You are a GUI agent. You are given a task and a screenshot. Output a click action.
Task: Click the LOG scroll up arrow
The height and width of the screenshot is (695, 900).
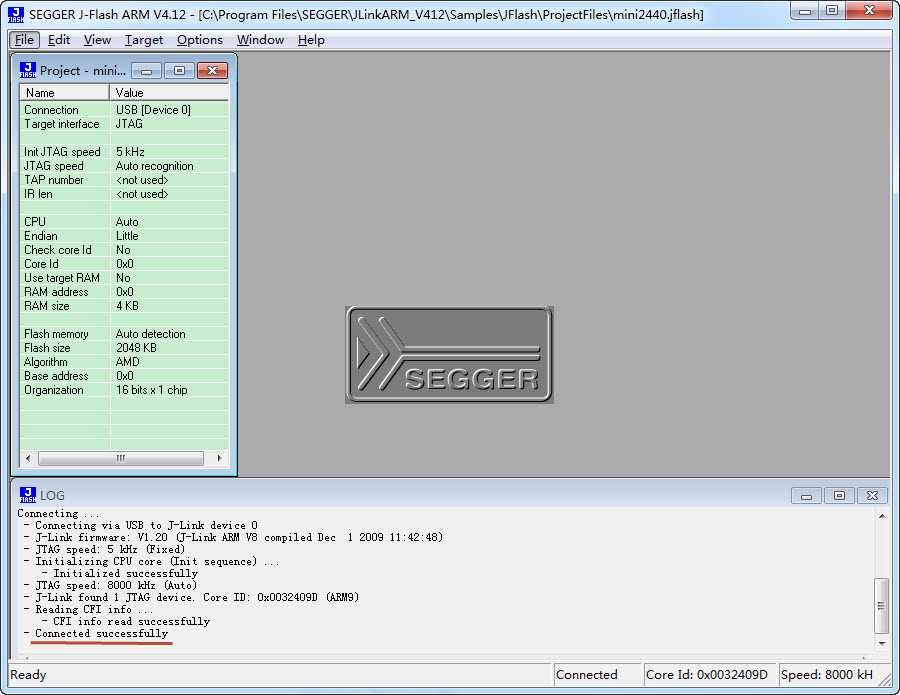coord(882,517)
